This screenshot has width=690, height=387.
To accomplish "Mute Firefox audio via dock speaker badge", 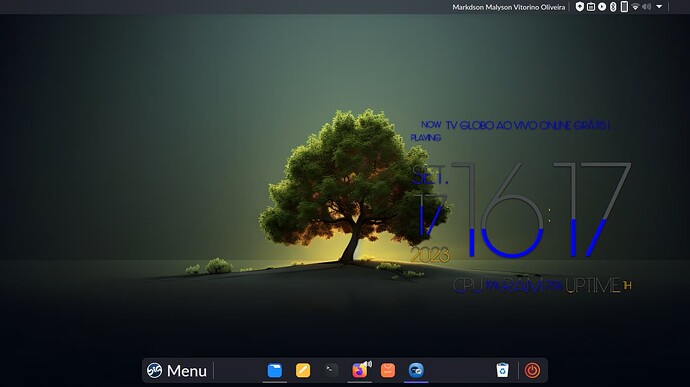I will click(x=368, y=364).
